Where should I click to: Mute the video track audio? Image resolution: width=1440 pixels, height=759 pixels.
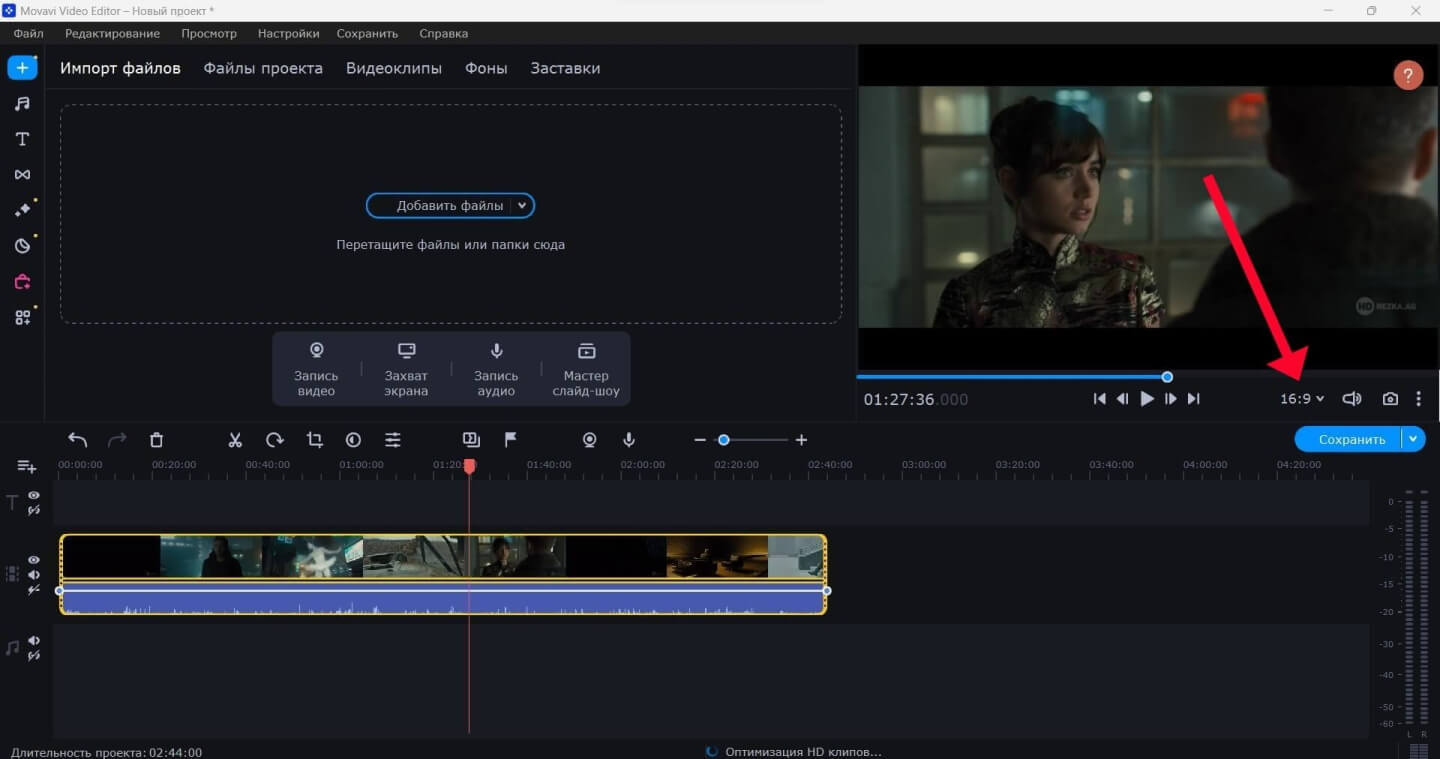tap(34, 575)
